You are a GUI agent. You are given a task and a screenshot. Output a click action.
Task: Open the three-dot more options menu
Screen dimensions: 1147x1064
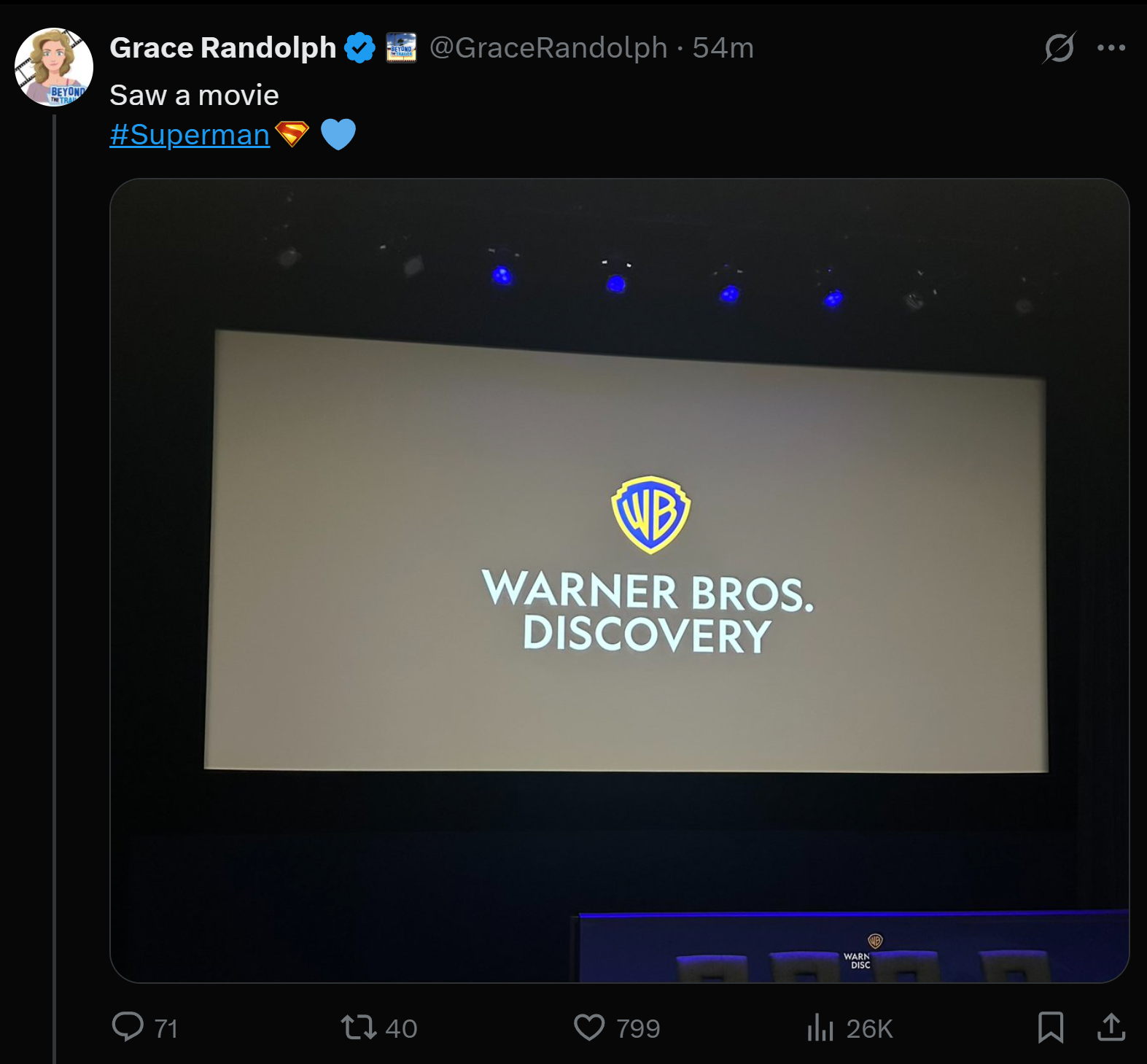coord(1111,48)
